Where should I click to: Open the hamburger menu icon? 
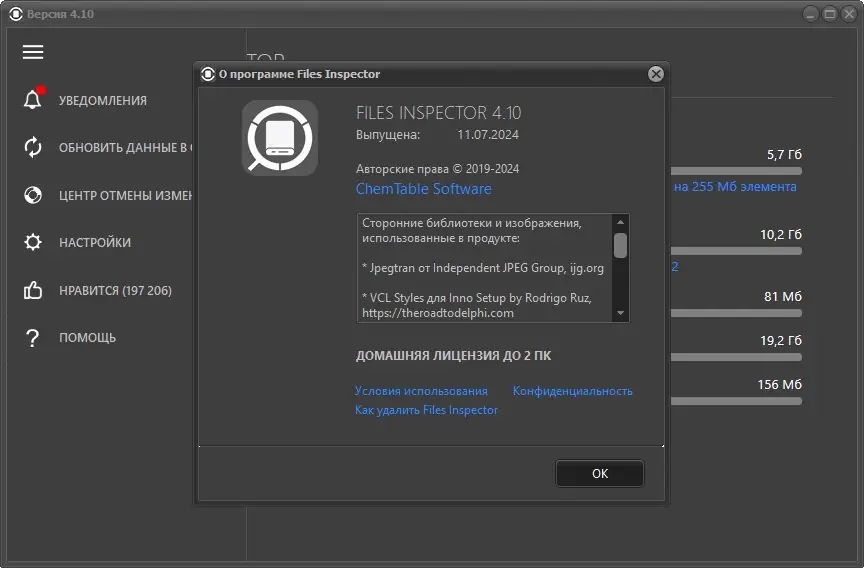33,52
